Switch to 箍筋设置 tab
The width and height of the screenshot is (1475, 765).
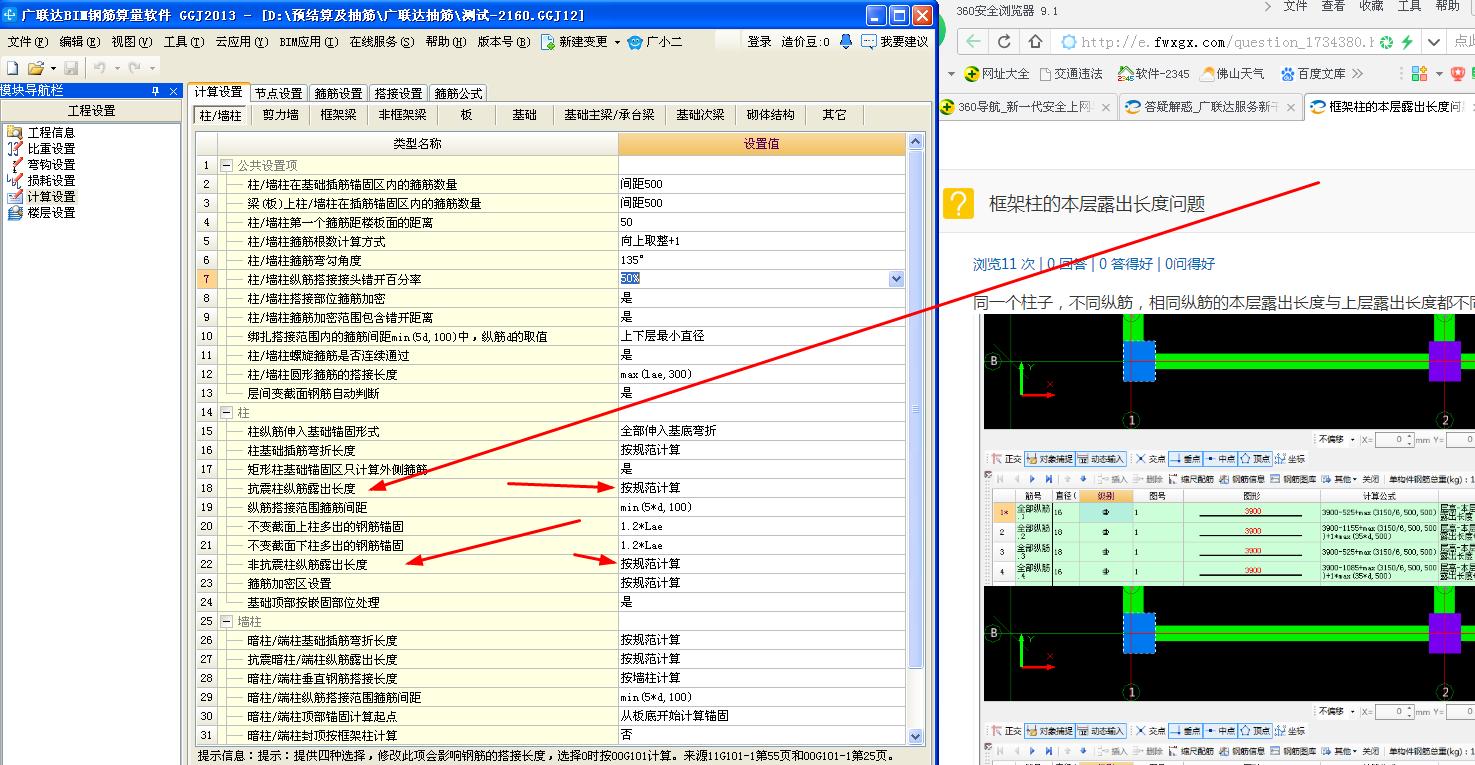click(x=338, y=93)
